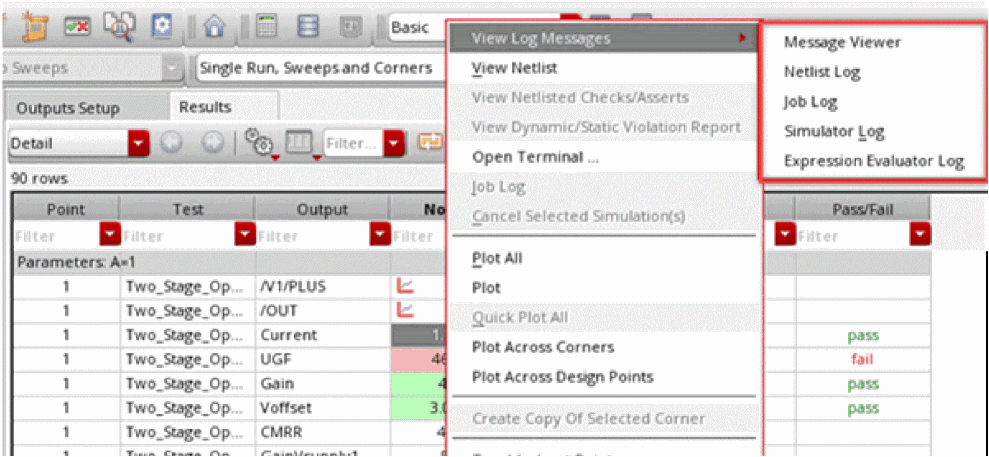Switch to the Outputs Setup tab
The height and width of the screenshot is (457, 989).
pyautogui.click(x=68, y=108)
